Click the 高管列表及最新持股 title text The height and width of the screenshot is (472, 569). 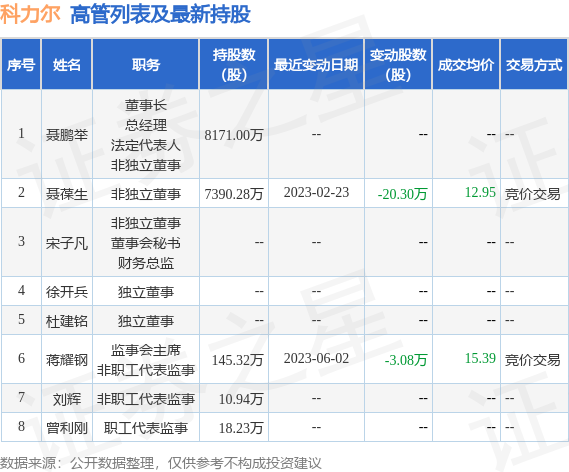[160, 15]
